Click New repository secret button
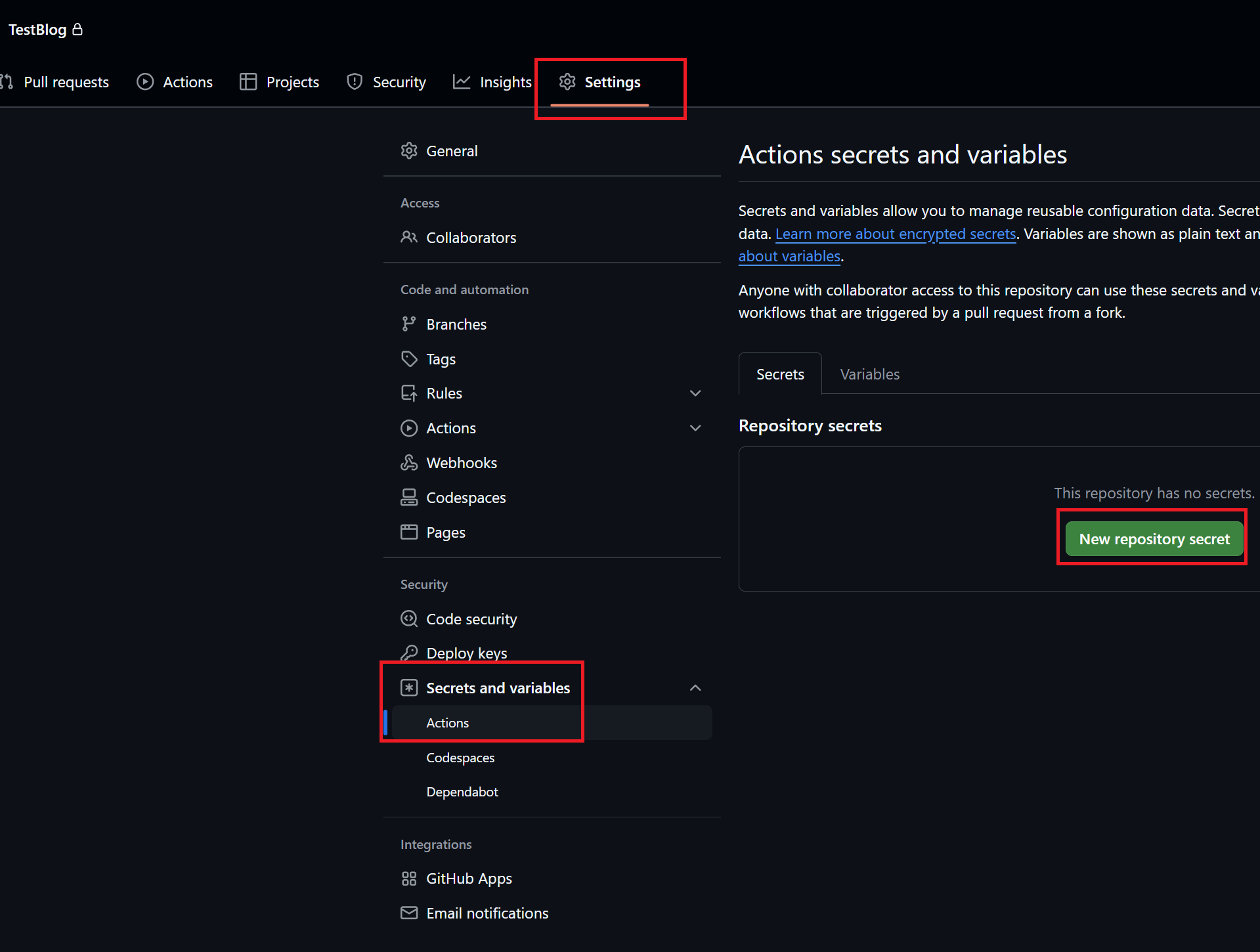1260x952 pixels. [1154, 538]
